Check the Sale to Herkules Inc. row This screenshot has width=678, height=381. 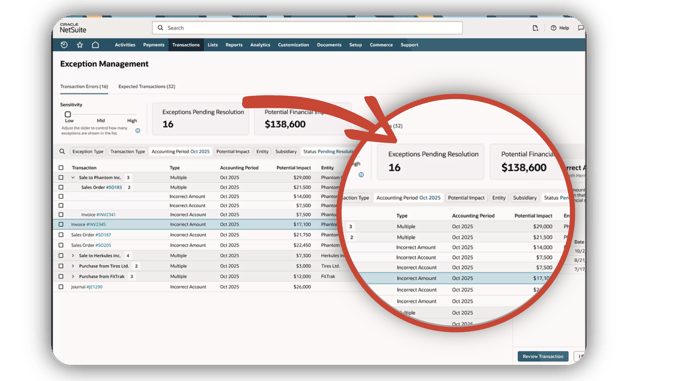(61, 256)
